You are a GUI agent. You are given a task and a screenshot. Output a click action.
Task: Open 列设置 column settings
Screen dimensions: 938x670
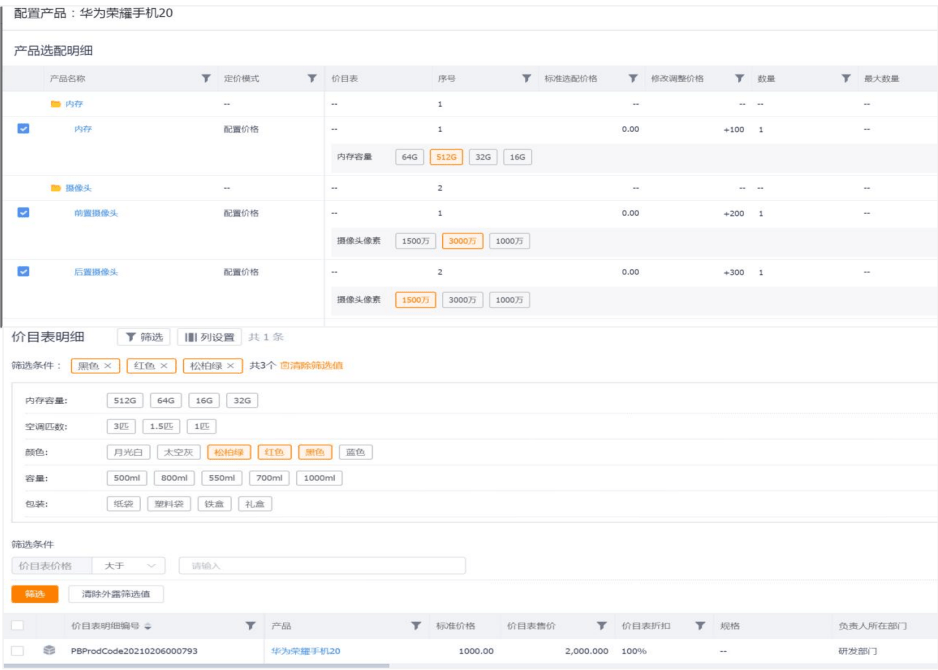point(209,338)
